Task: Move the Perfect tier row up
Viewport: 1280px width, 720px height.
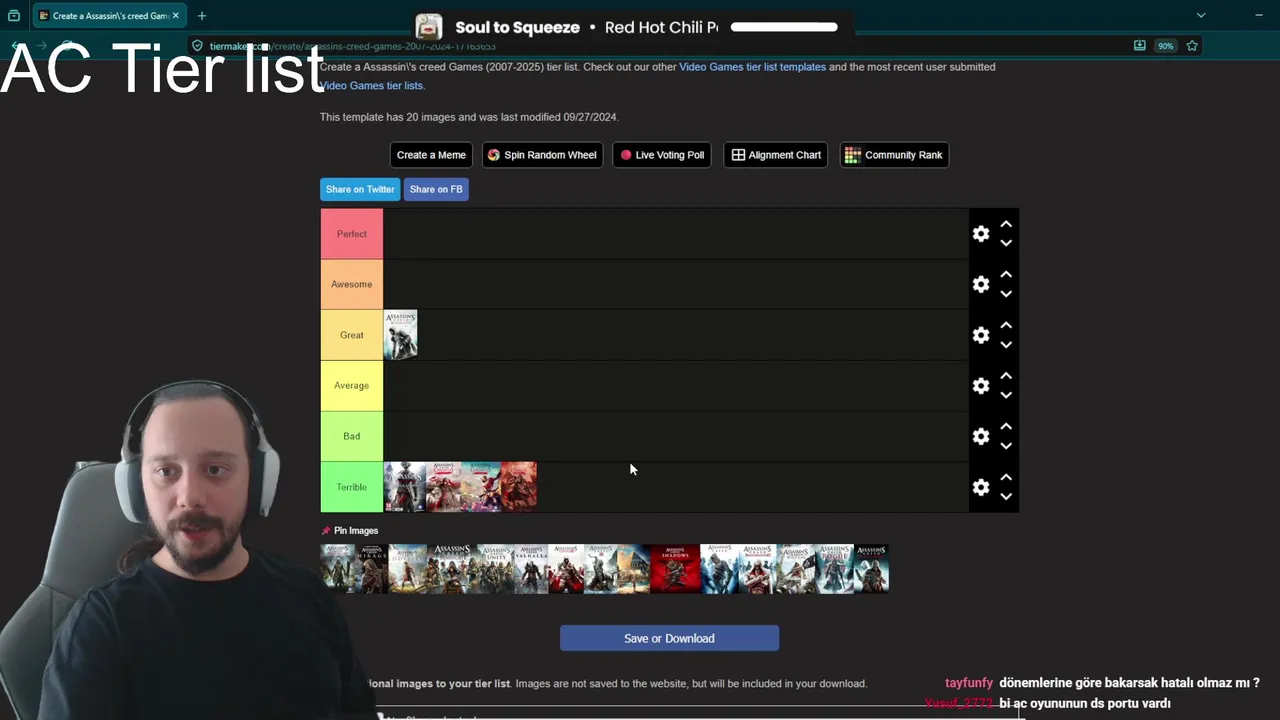Action: 1006,224
